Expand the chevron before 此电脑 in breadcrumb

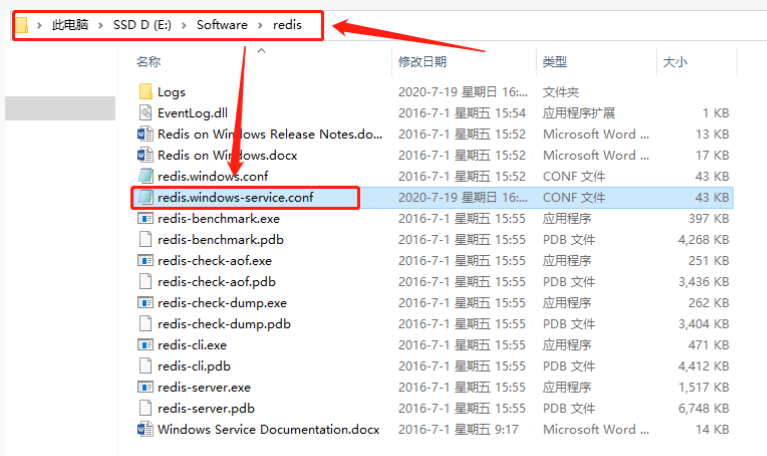coord(39,25)
